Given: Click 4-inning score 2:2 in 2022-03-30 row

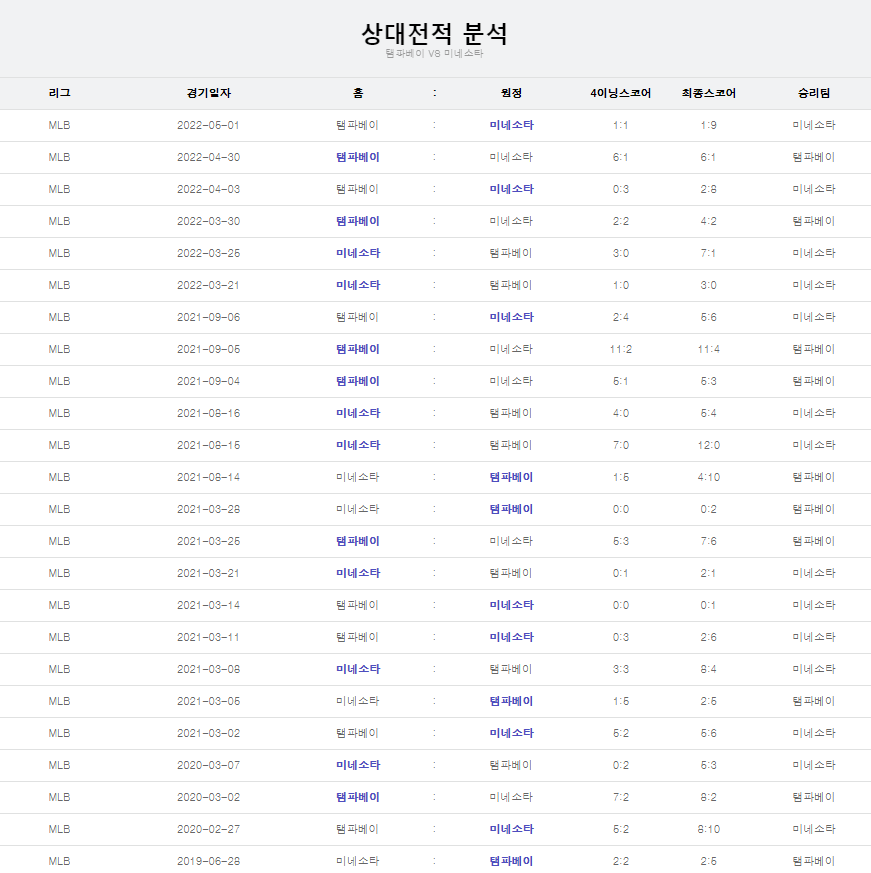Looking at the screenshot, I should (x=620, y=222).
